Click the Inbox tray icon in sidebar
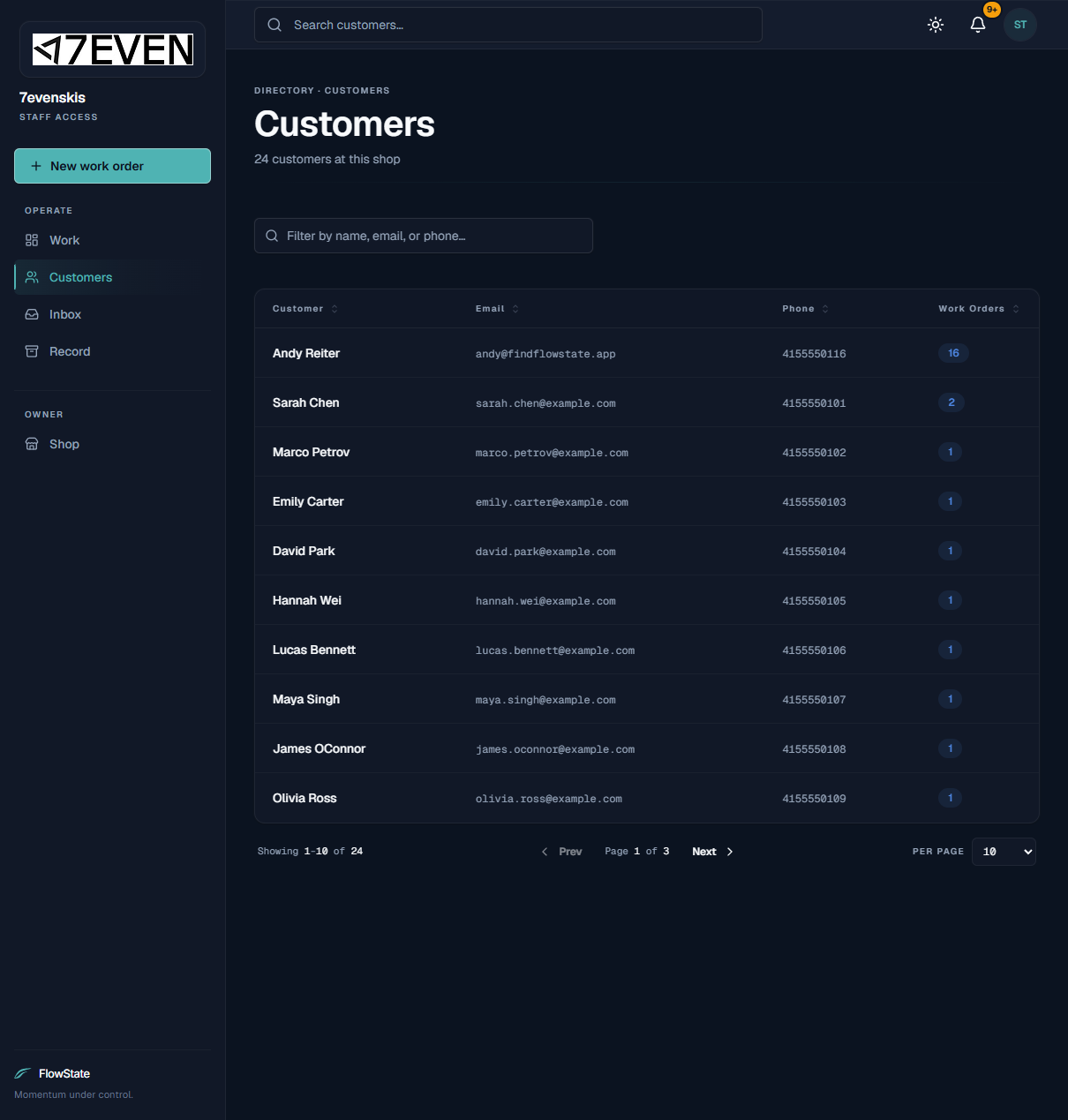1068x1120 pixels. [x=32, y=314]
